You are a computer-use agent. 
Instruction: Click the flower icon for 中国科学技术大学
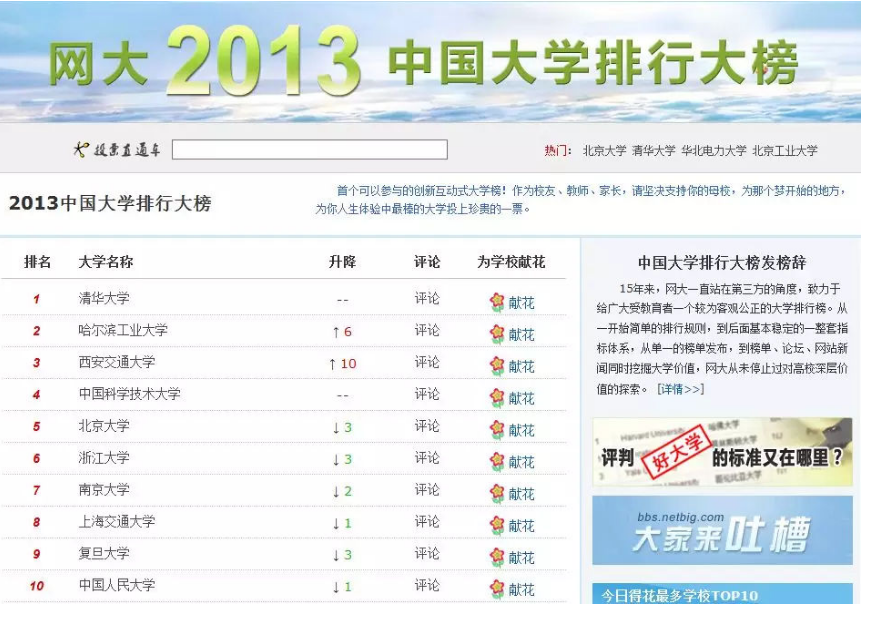pyautogui.click(x=497, y=398)
